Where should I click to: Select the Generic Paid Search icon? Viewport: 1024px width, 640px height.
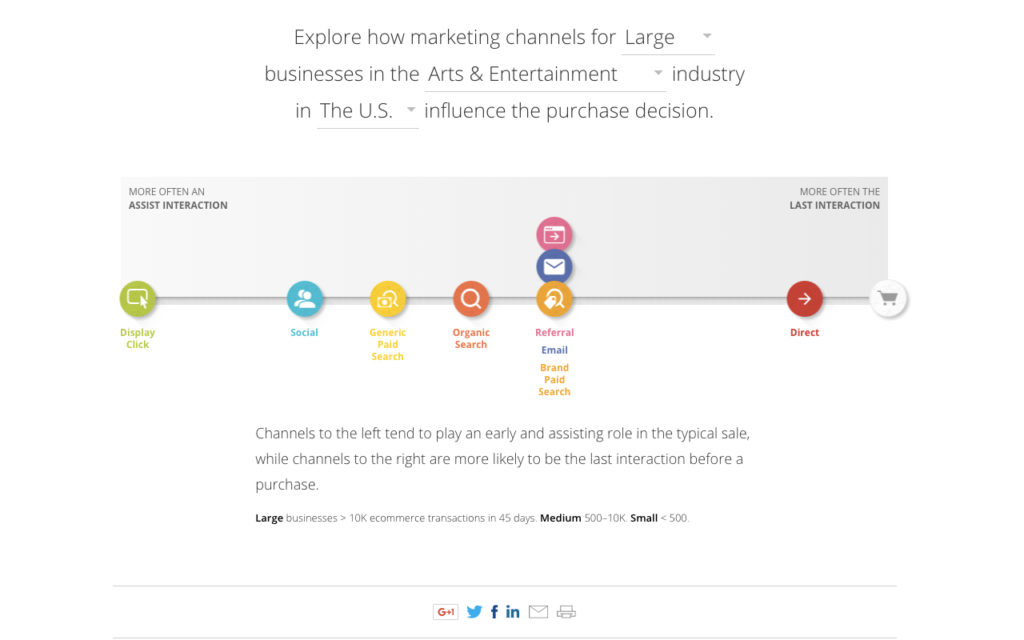pos(388,297)
